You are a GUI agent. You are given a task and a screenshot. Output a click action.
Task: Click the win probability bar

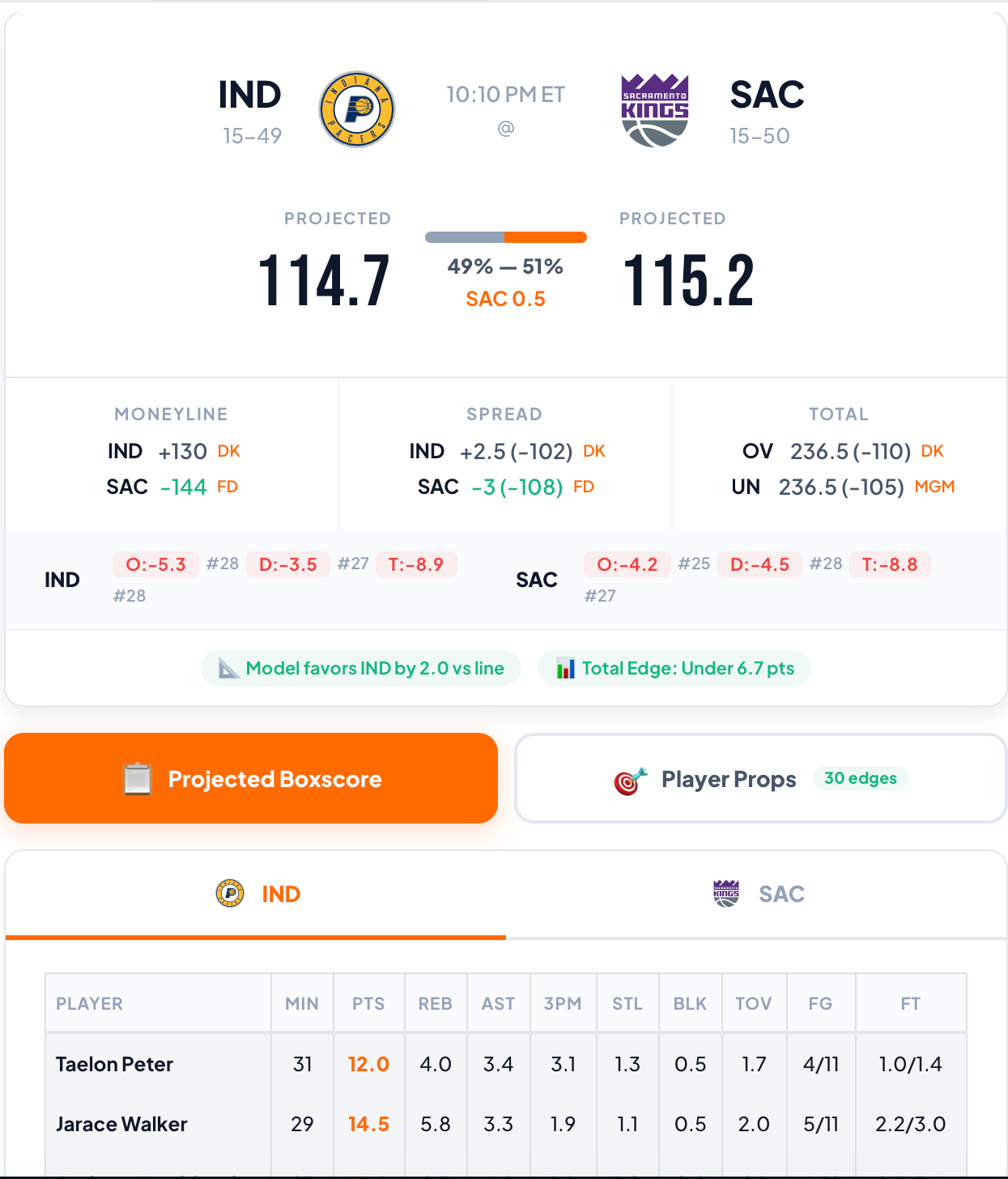tap(505, 237)
